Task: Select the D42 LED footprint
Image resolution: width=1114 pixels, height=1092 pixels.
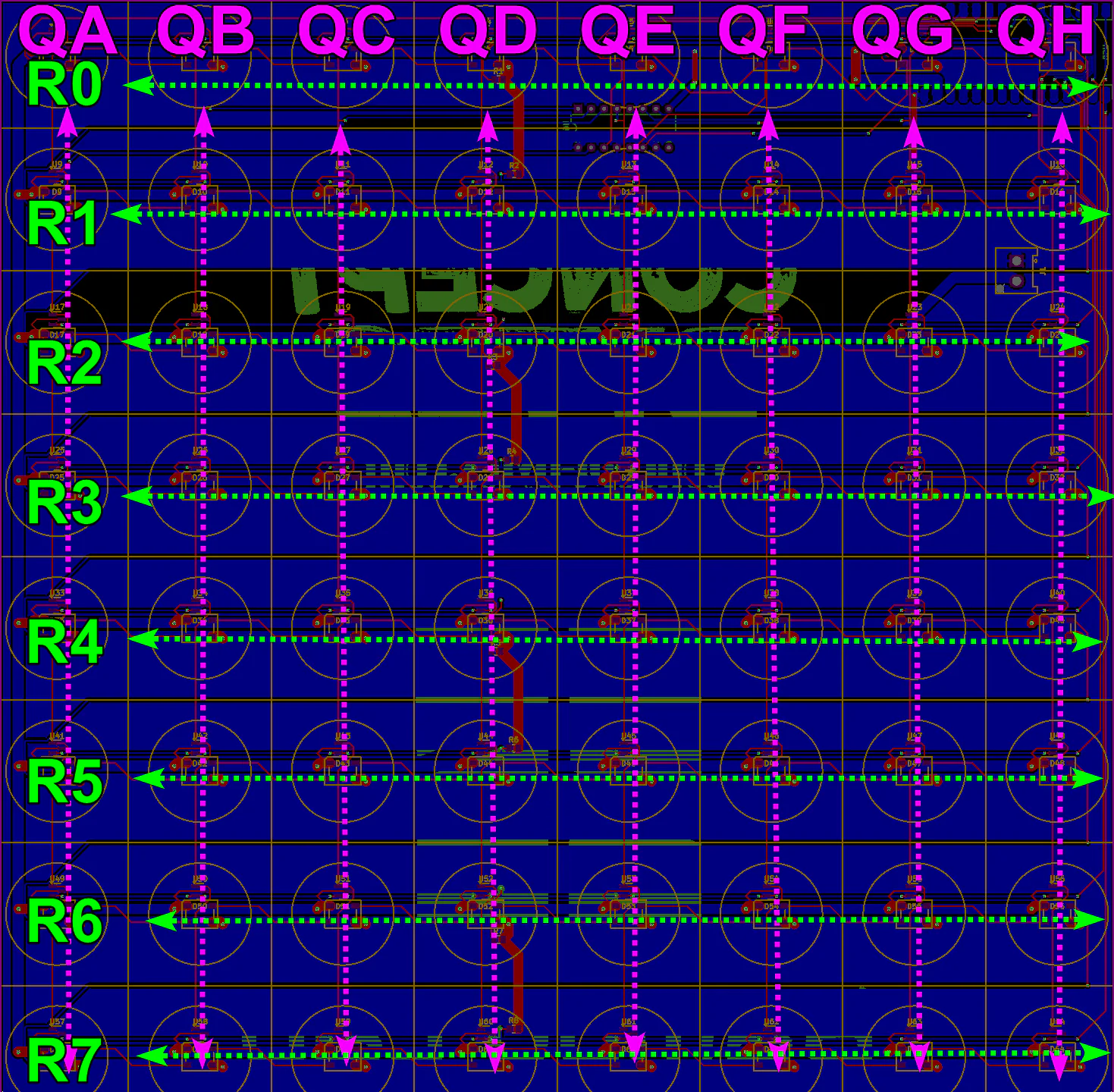Action: [199, 770]
